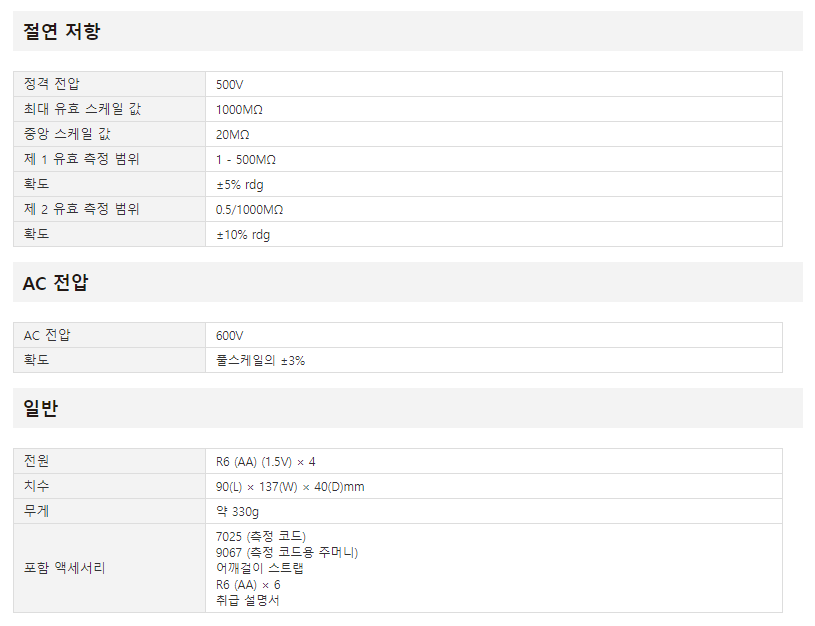Click the 20MΩ value cell
The width and height of the screenshot is (815, 626).
tap(232, 135)
